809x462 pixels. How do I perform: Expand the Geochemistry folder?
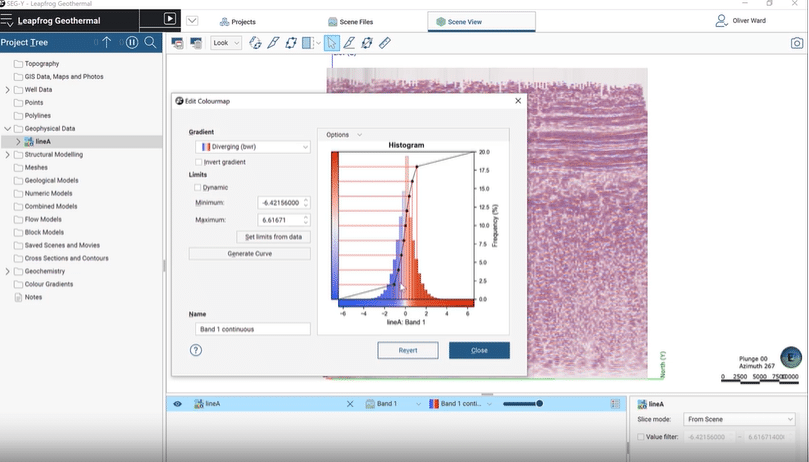coord(7,271)
